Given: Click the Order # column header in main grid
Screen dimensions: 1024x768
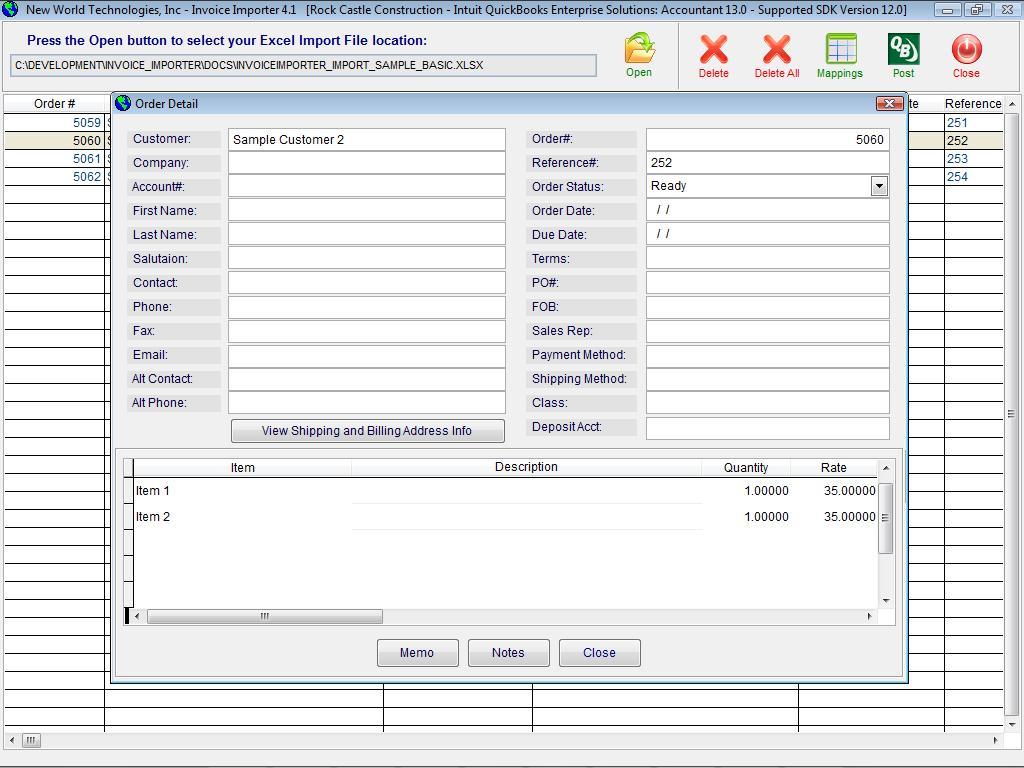Looking at the screenshot, I should (54, 104).
